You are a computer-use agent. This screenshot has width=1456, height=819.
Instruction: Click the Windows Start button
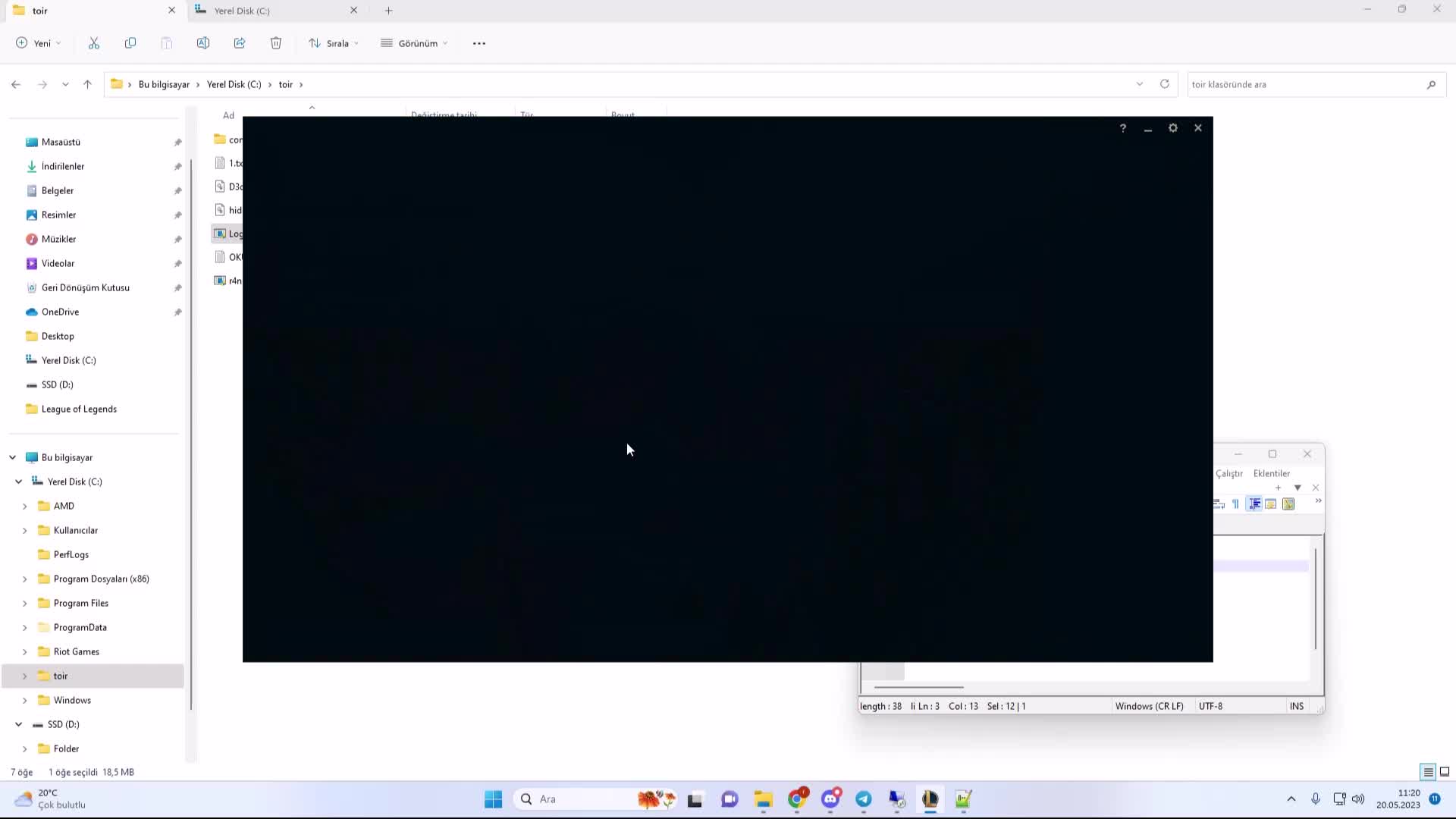(493, 799)
